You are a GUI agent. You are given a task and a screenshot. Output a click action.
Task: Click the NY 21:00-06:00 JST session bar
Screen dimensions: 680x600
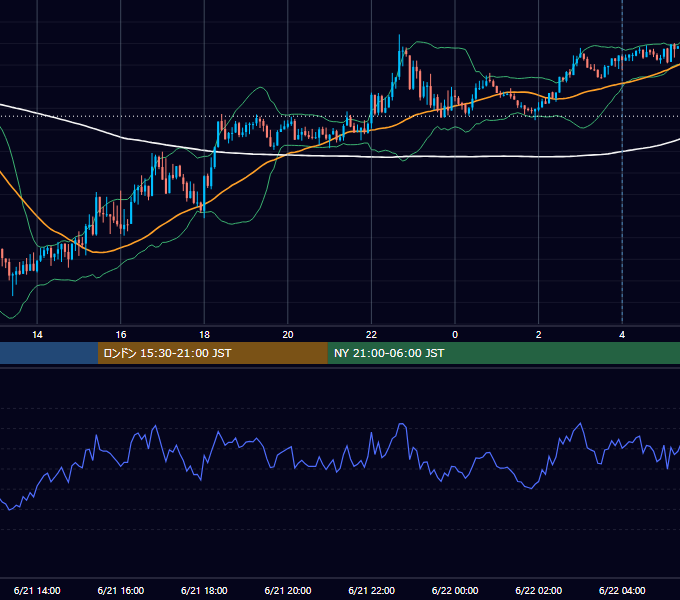(x=503, y=353)
